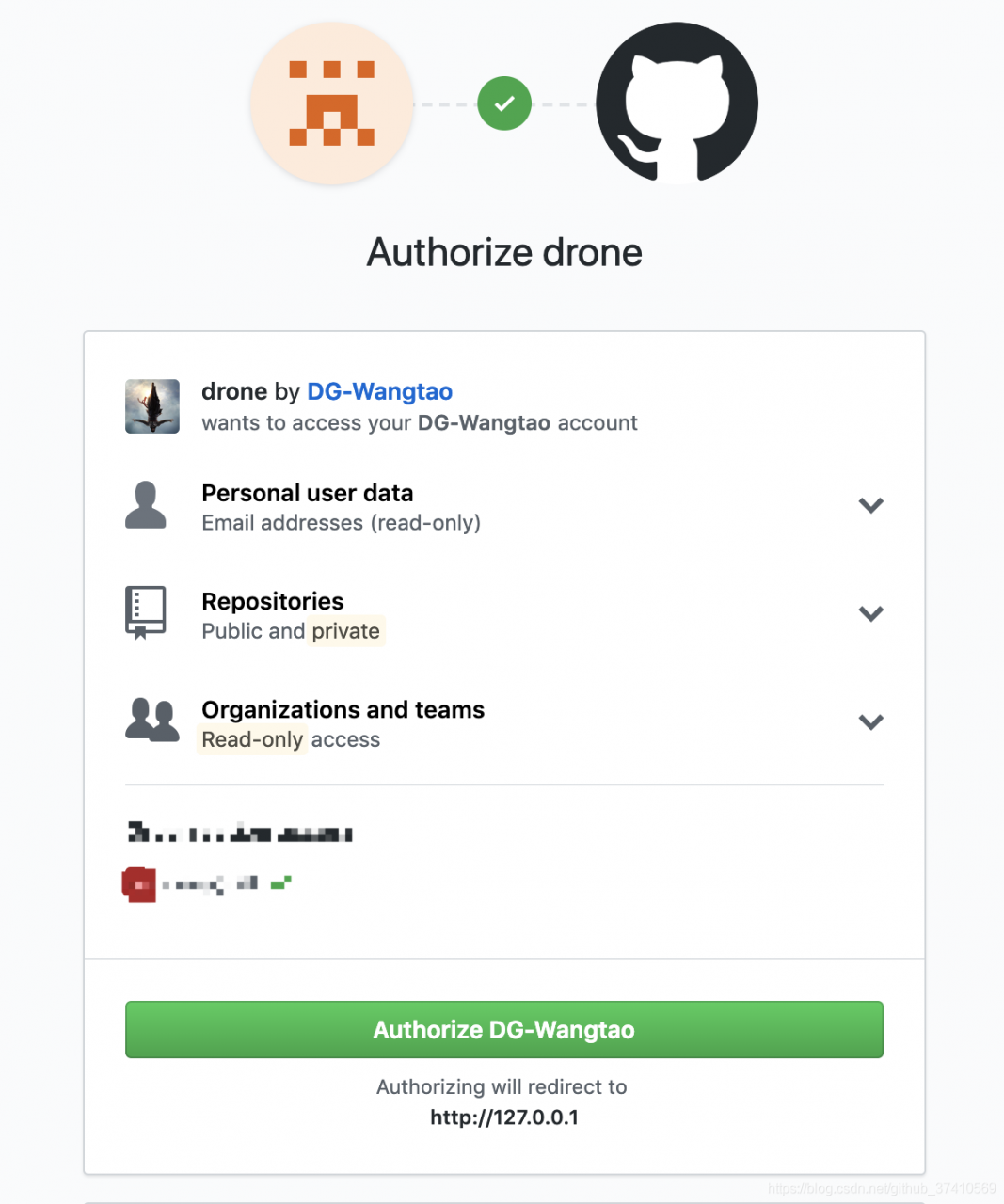Click the Repositories book icon
The height and width of the screenshot is (1204, 1004).
pyautogui.click(x=146, y=612)
